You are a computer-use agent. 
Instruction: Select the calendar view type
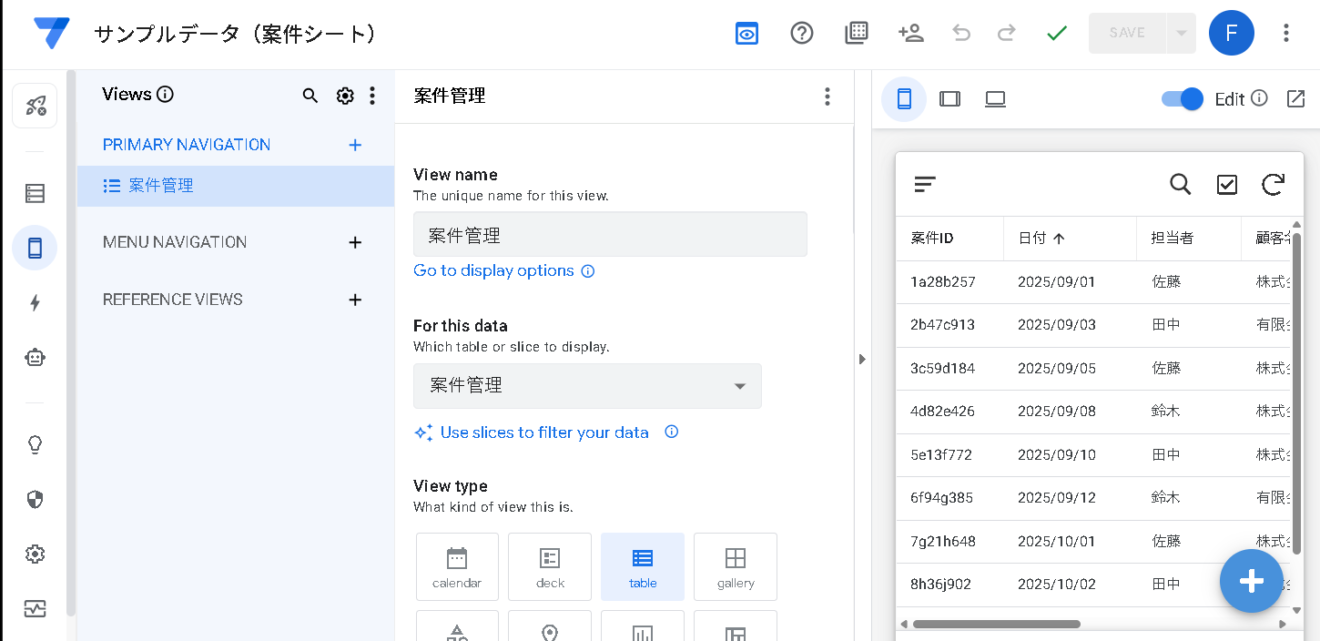click(457, 566)
